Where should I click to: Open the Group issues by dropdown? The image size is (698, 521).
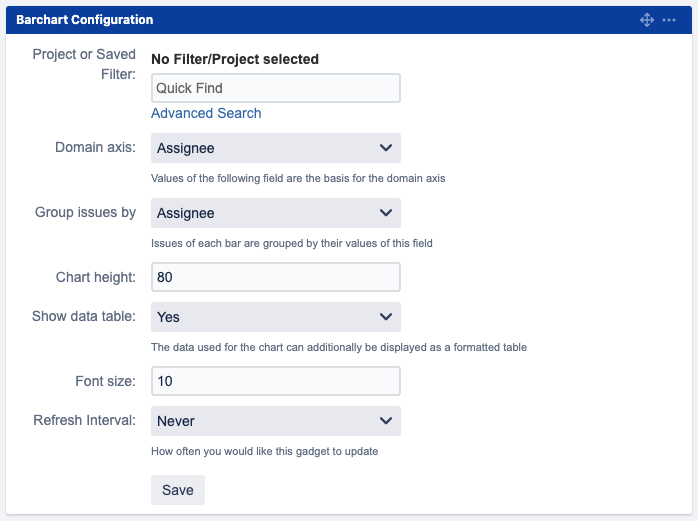click(x=275, y=213)
